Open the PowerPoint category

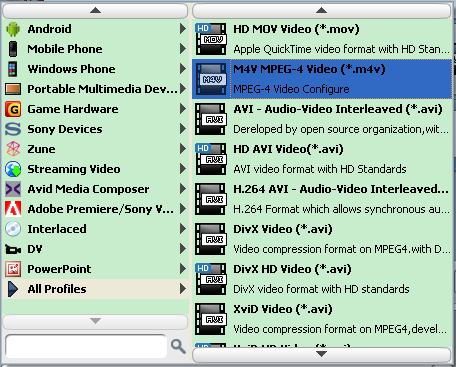click(x=95, y=269)
